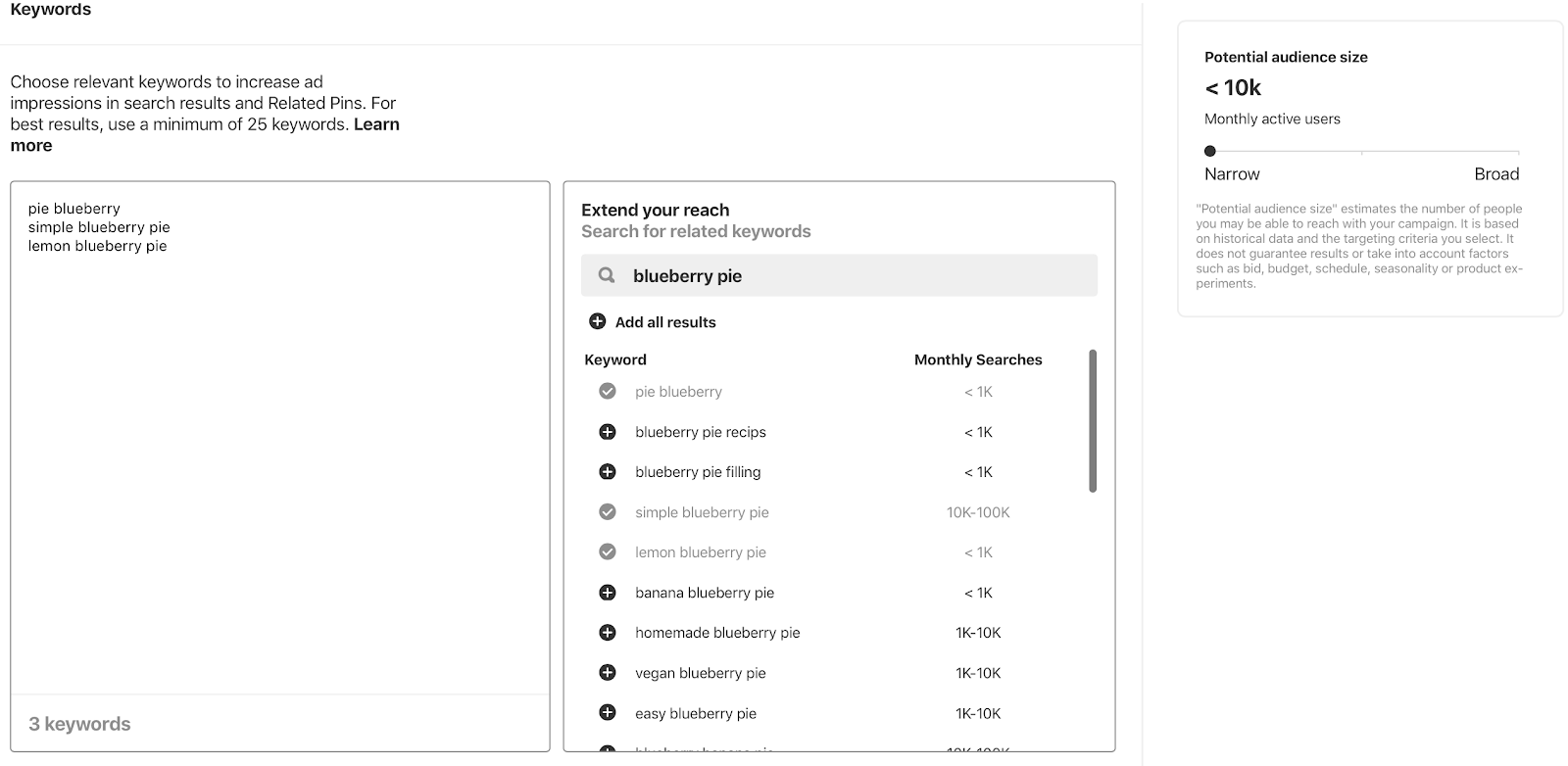This screenshot has height=766, width=1568.
Task: Click inside the keywords text box
Action: 280,438
